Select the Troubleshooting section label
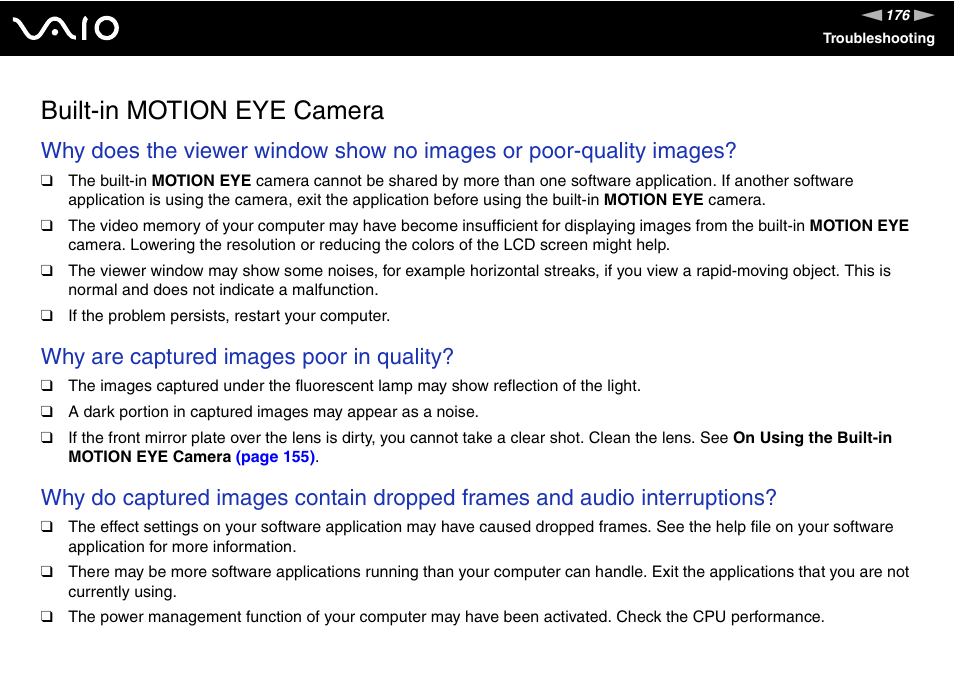This screenshot has height=674, width=954. 878,38
